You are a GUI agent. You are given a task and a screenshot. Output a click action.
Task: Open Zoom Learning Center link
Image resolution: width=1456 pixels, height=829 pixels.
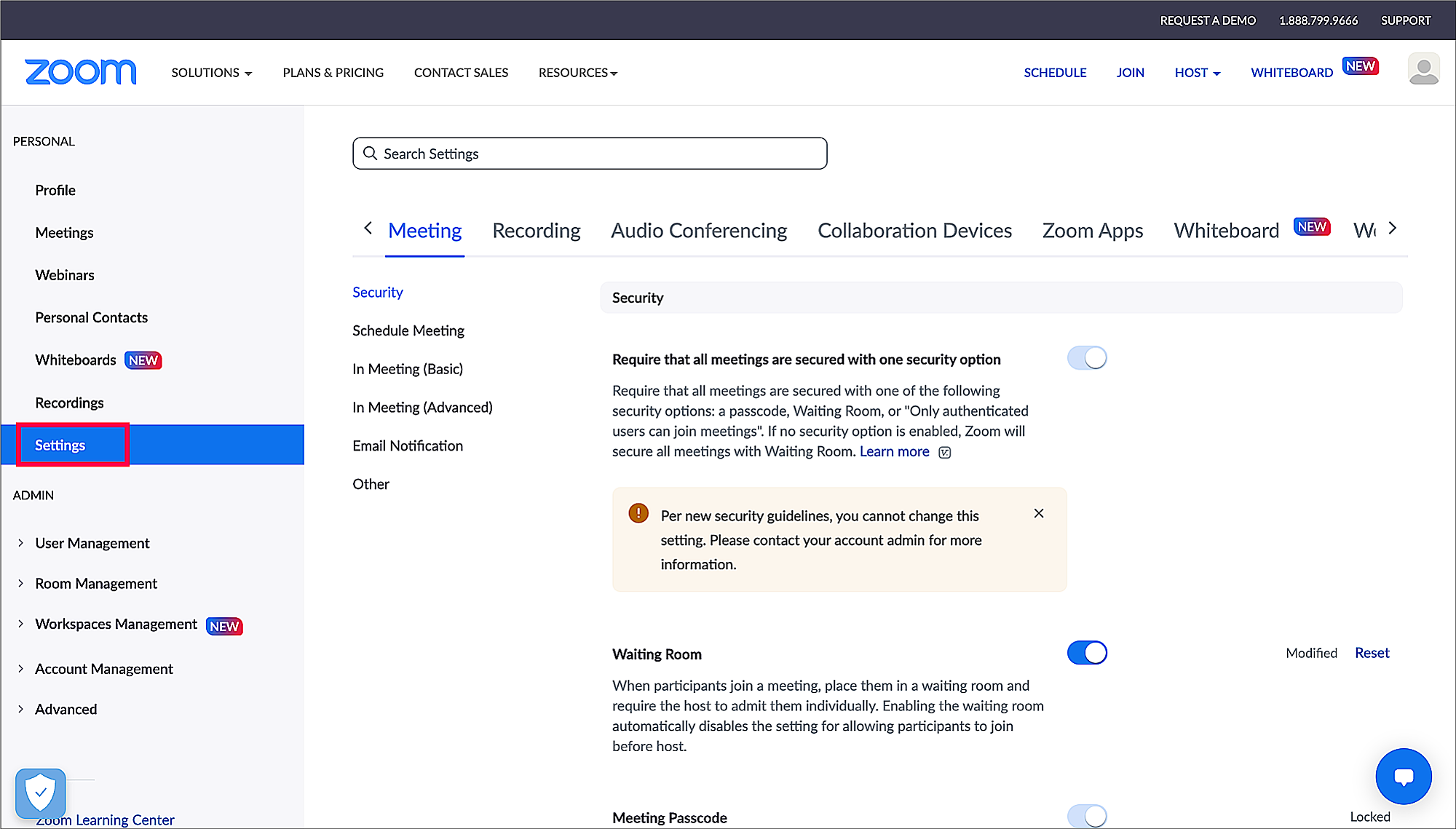[x=106, y=820]
